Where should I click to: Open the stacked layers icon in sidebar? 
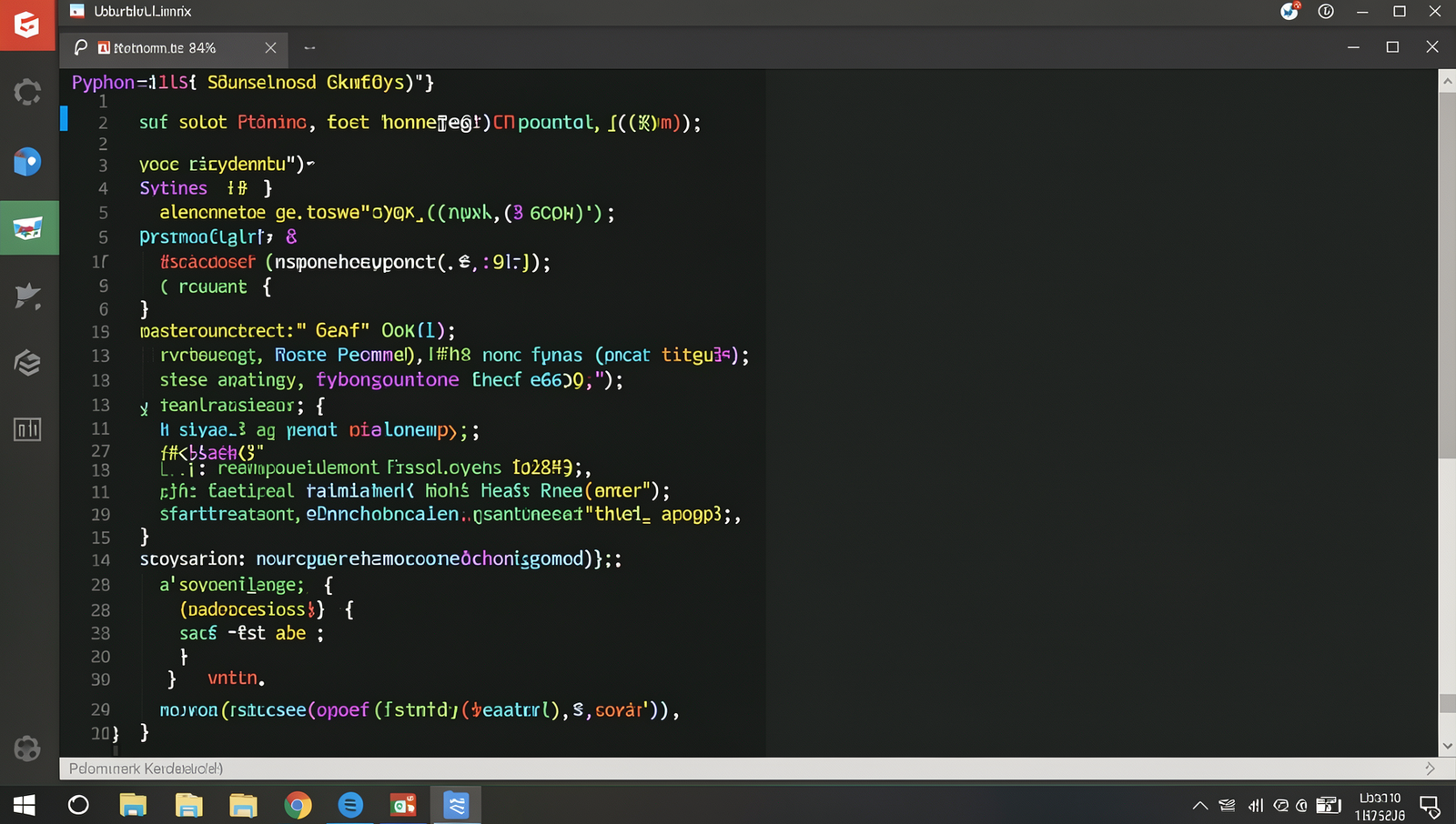[x=28, y=363]
